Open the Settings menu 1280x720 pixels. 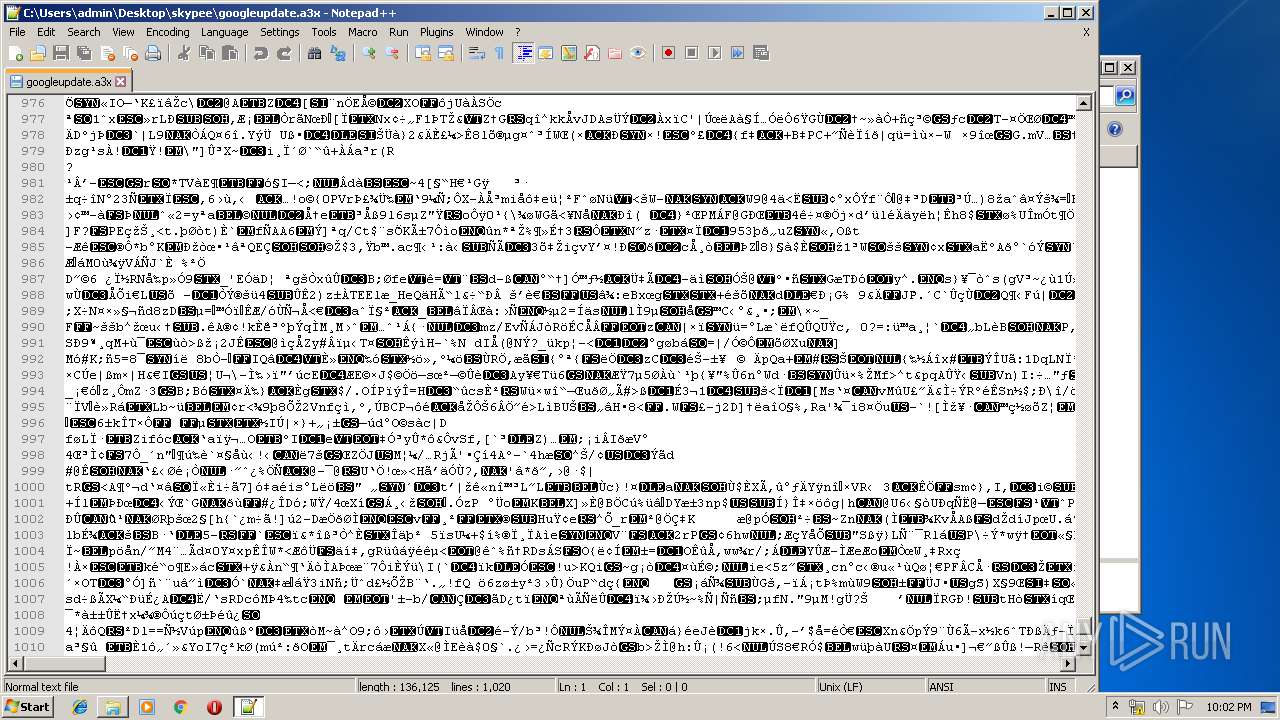pos(280,32)
